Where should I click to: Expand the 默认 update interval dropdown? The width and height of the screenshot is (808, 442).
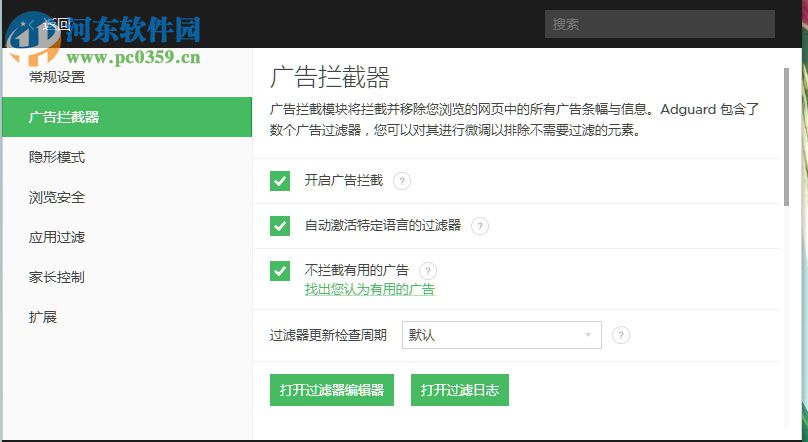click(x=501, y=335)
